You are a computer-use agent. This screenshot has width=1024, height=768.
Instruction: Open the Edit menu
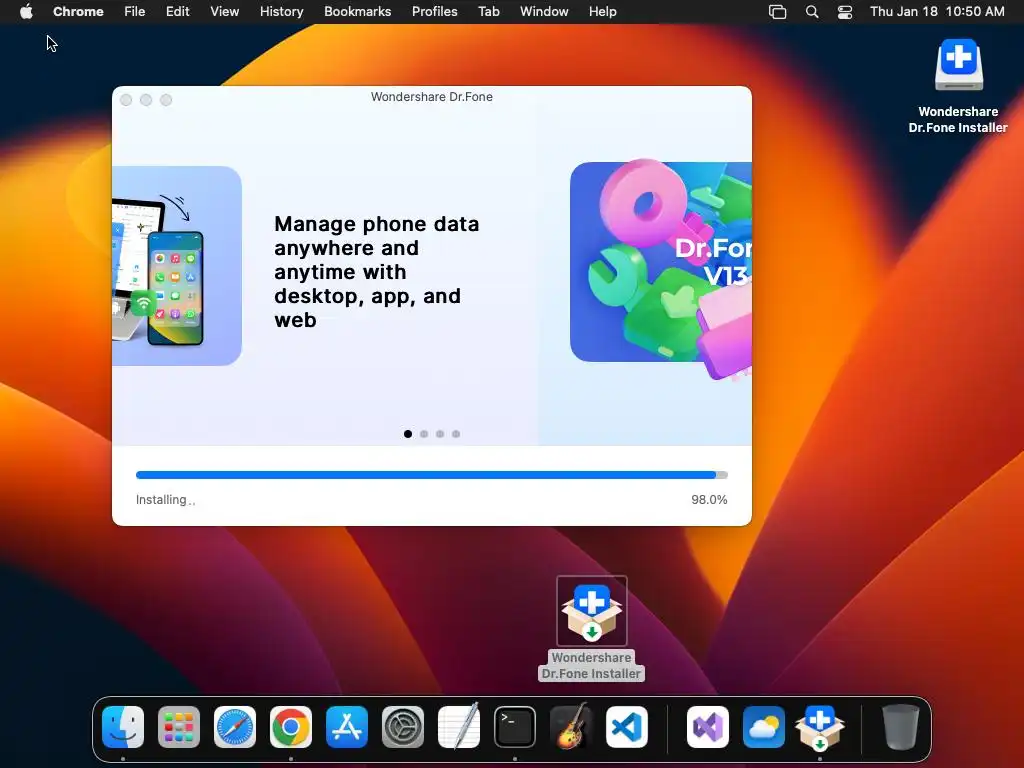click(x=178, y=12)
